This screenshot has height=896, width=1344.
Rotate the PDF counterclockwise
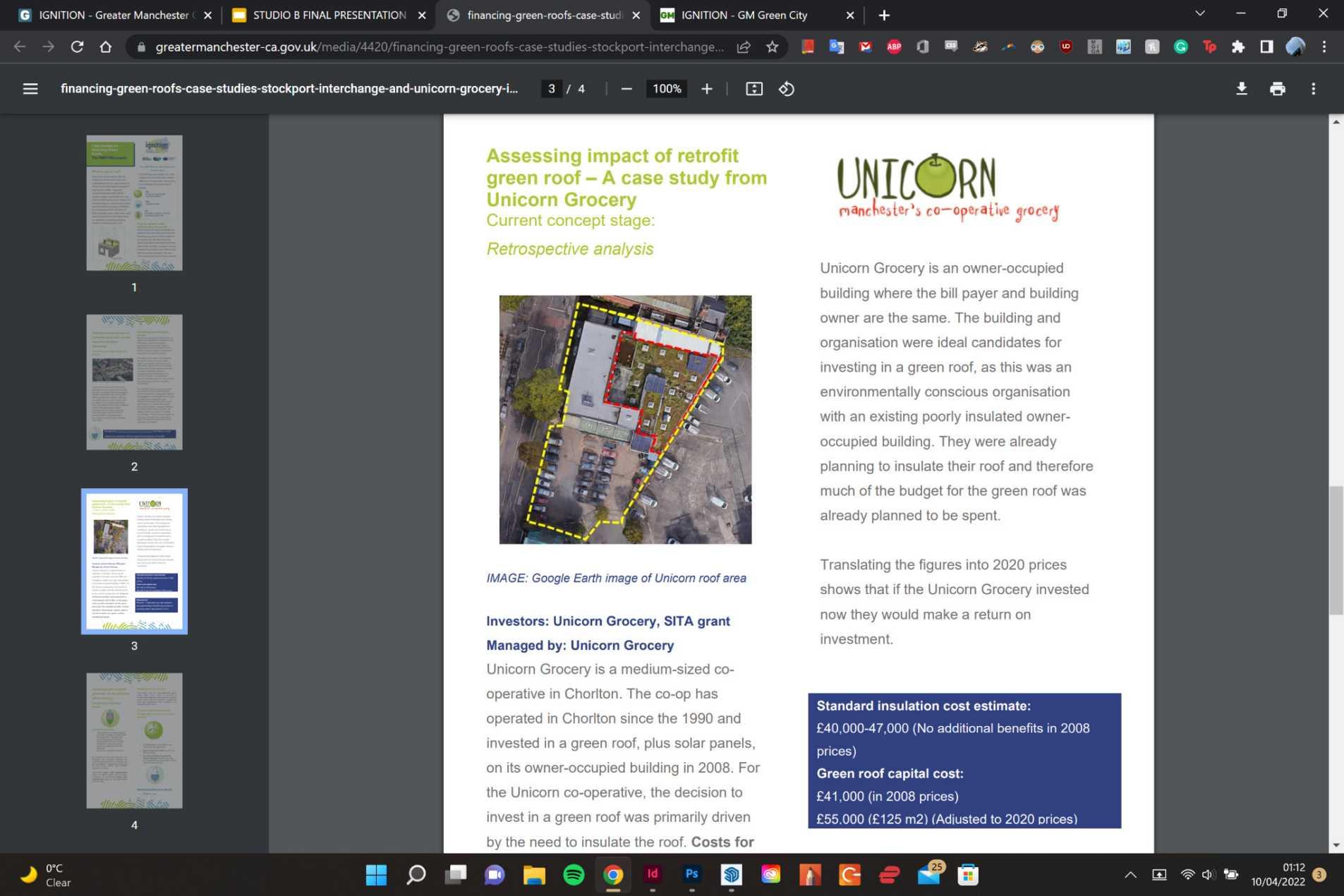787,89
